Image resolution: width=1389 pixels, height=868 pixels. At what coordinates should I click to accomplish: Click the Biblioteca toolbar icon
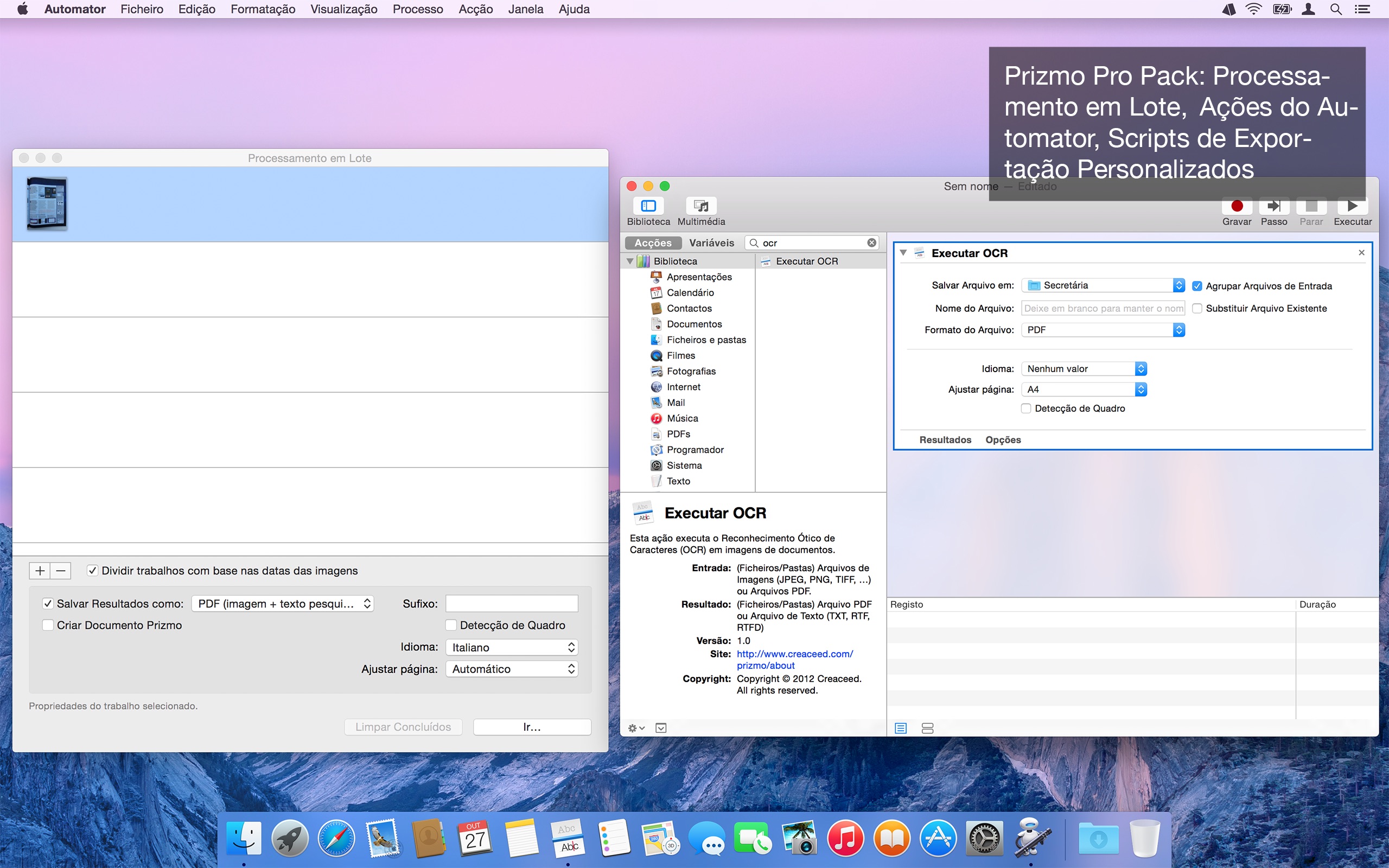pos(648,206)
